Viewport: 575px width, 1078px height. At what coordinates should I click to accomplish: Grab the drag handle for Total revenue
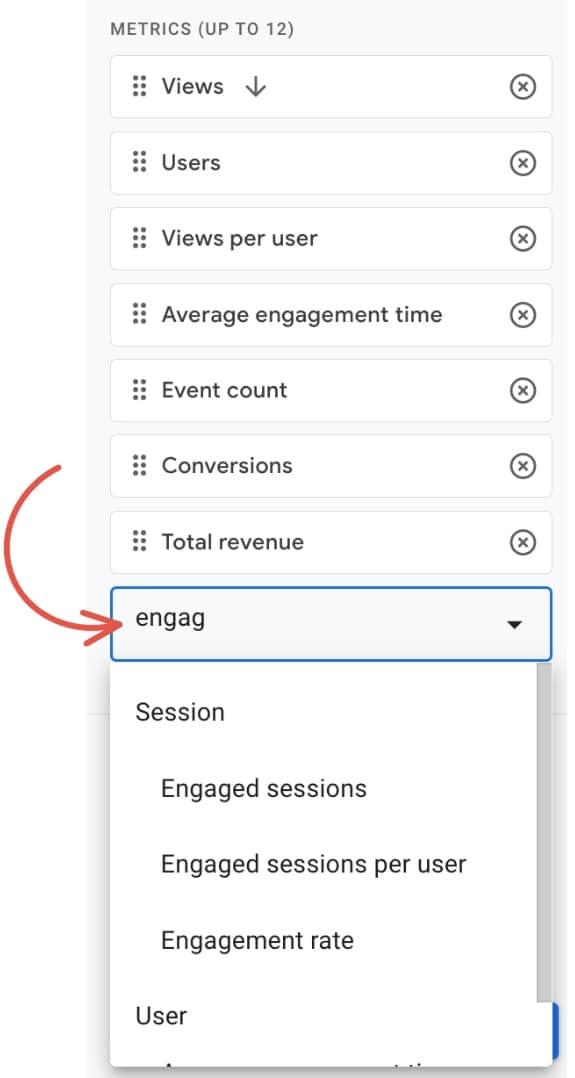(x=140, y=542)
